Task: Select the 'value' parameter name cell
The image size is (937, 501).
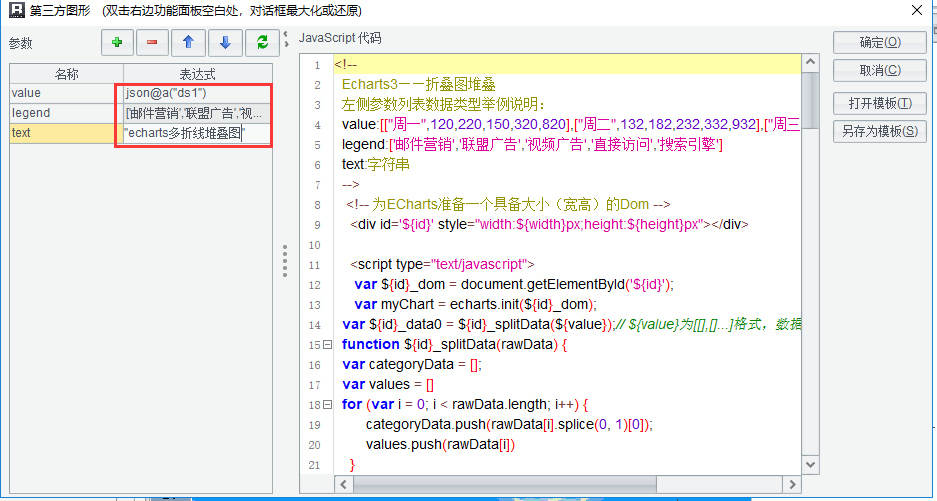Action: [62, 93]
